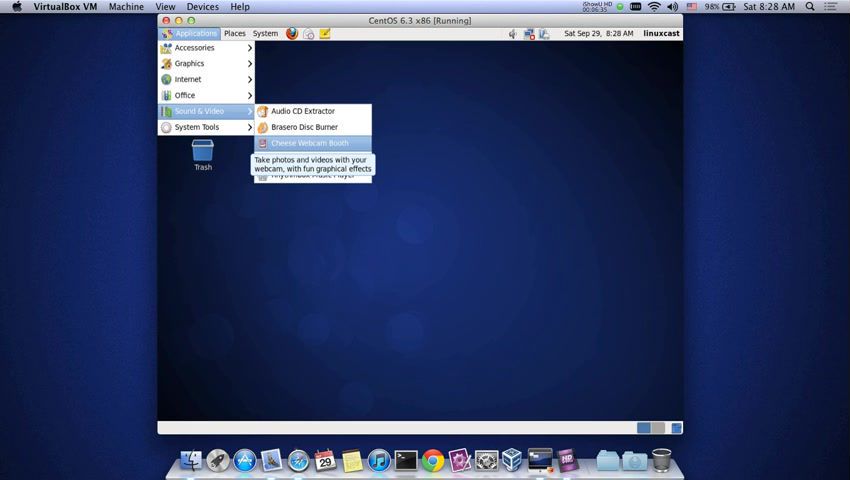Select the Sound & Video category
850x480 pixels.
pyautogui.click(x=206, y=111)
